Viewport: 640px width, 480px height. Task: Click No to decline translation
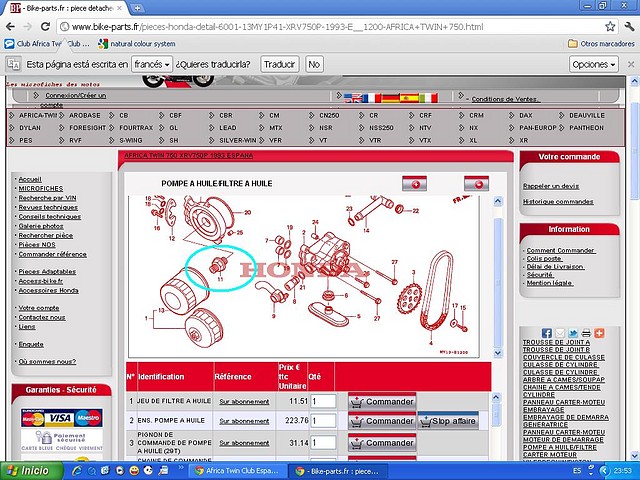pos(314,64)
